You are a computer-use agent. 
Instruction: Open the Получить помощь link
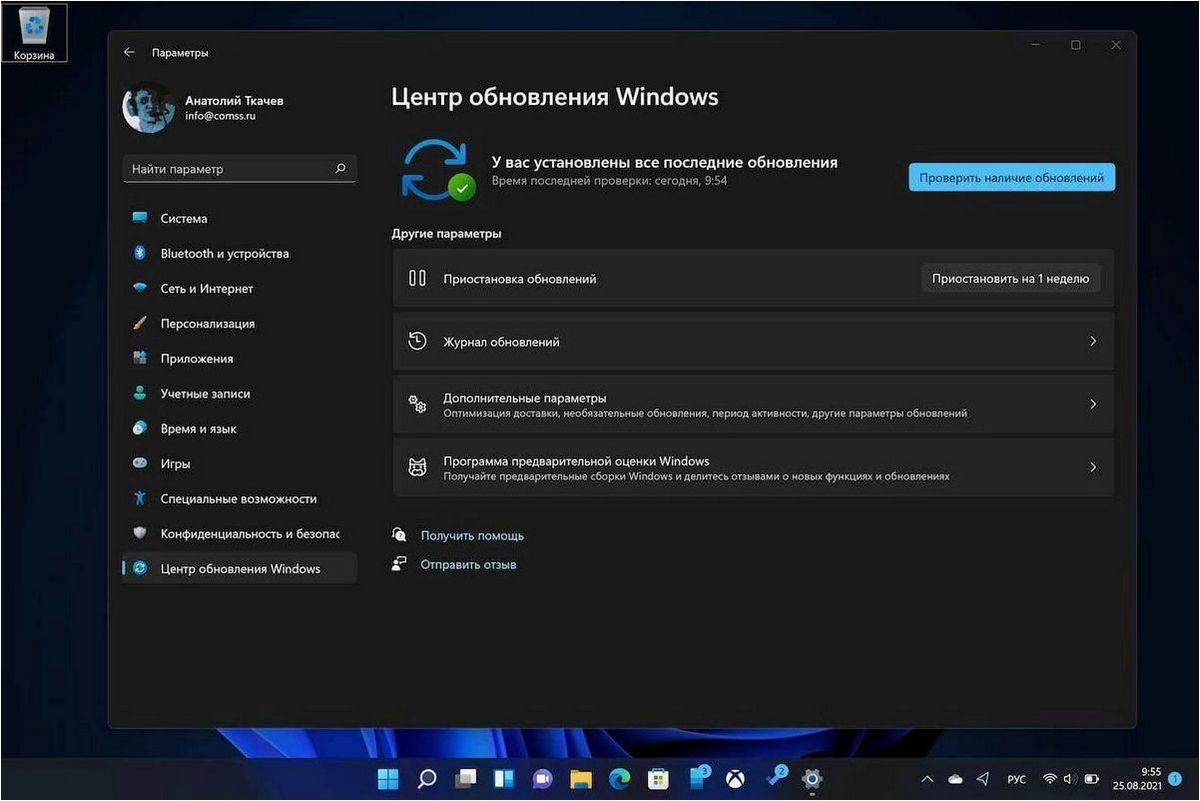point(472,536)
